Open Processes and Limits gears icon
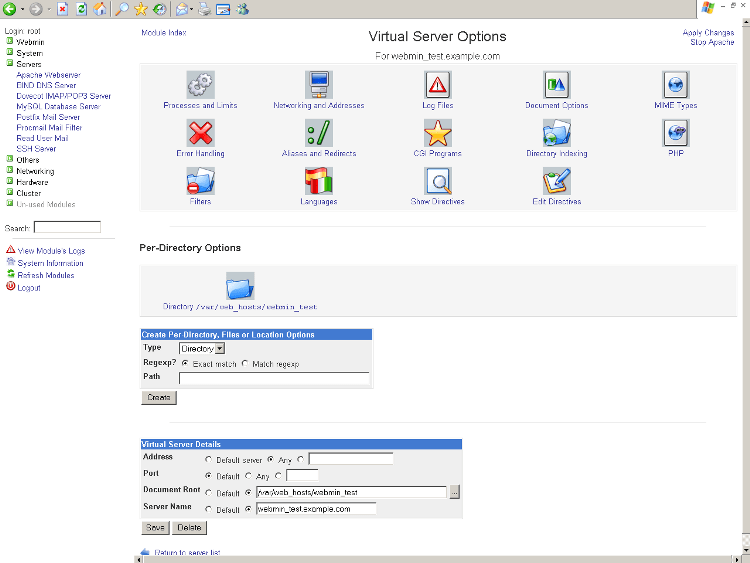The width and height of the screenshot is (750, 563). tap(200, 85)
